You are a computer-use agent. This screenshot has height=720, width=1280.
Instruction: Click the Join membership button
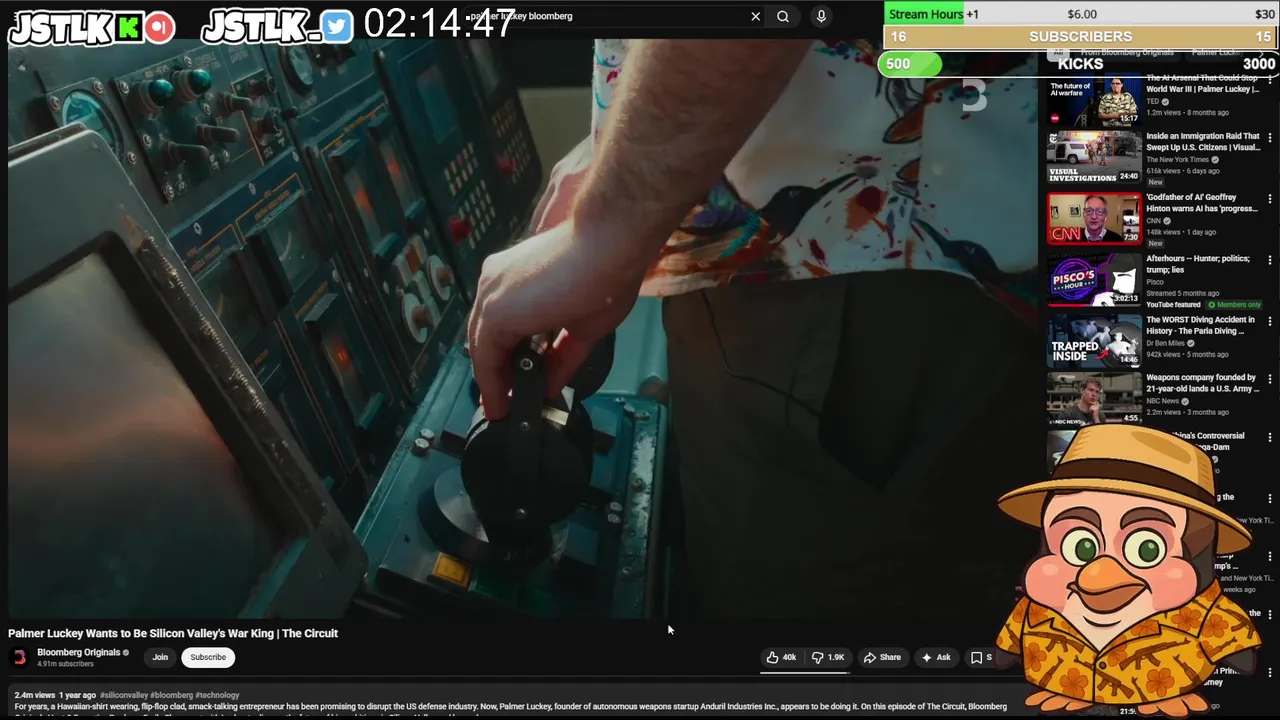click(x=160, y=657)
